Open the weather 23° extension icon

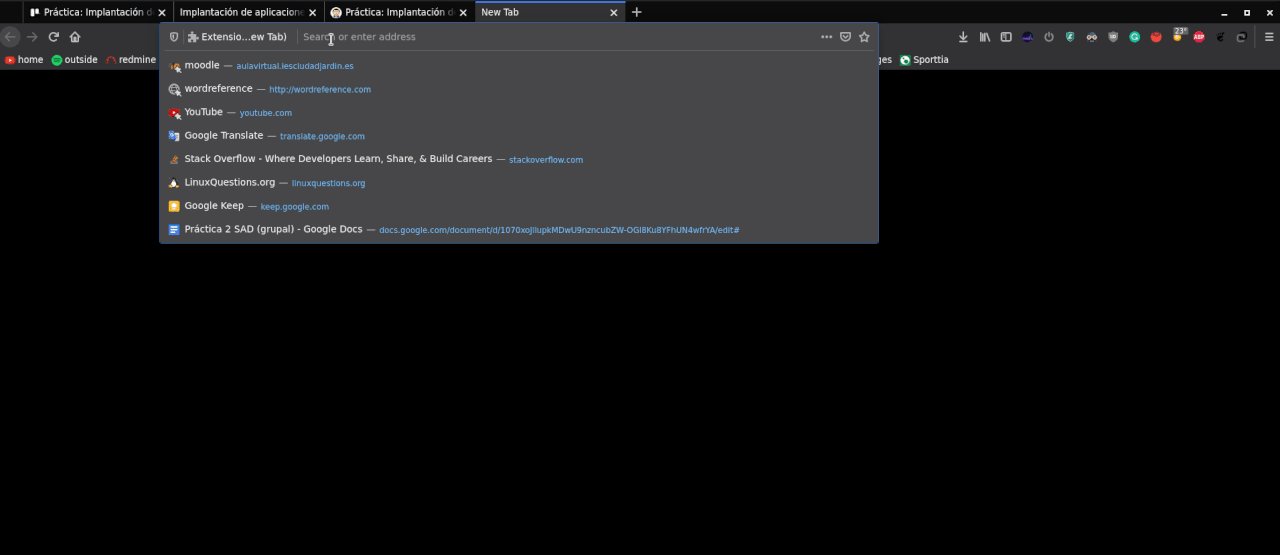(x=1178, y=36)
